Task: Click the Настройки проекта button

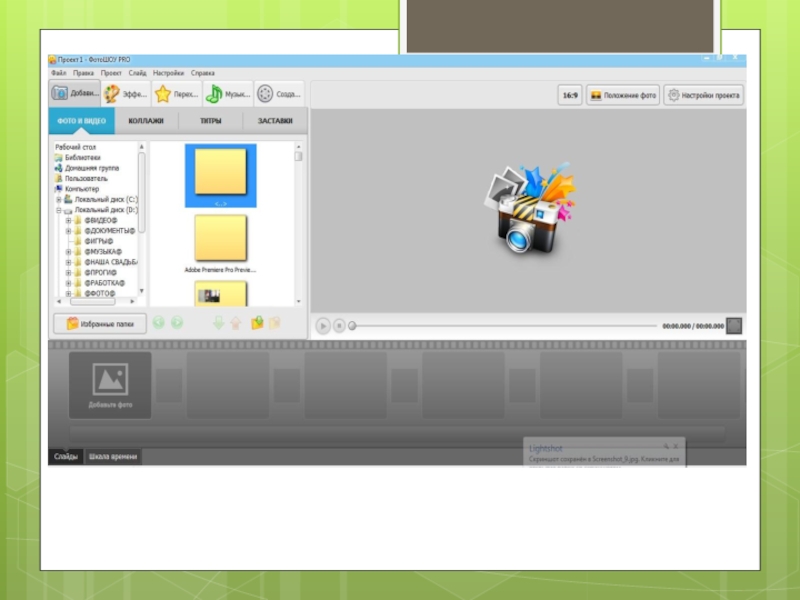Action: 705,96
